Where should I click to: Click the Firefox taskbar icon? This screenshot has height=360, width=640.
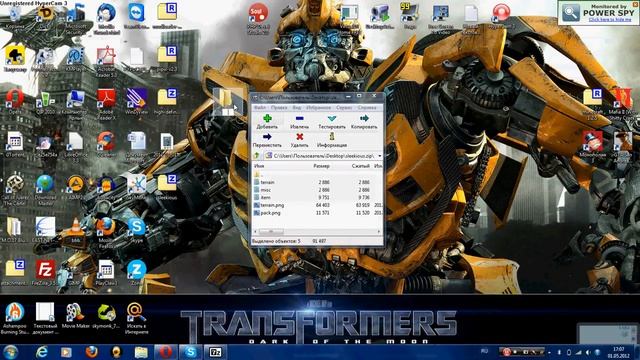click(x=91, y=352)
